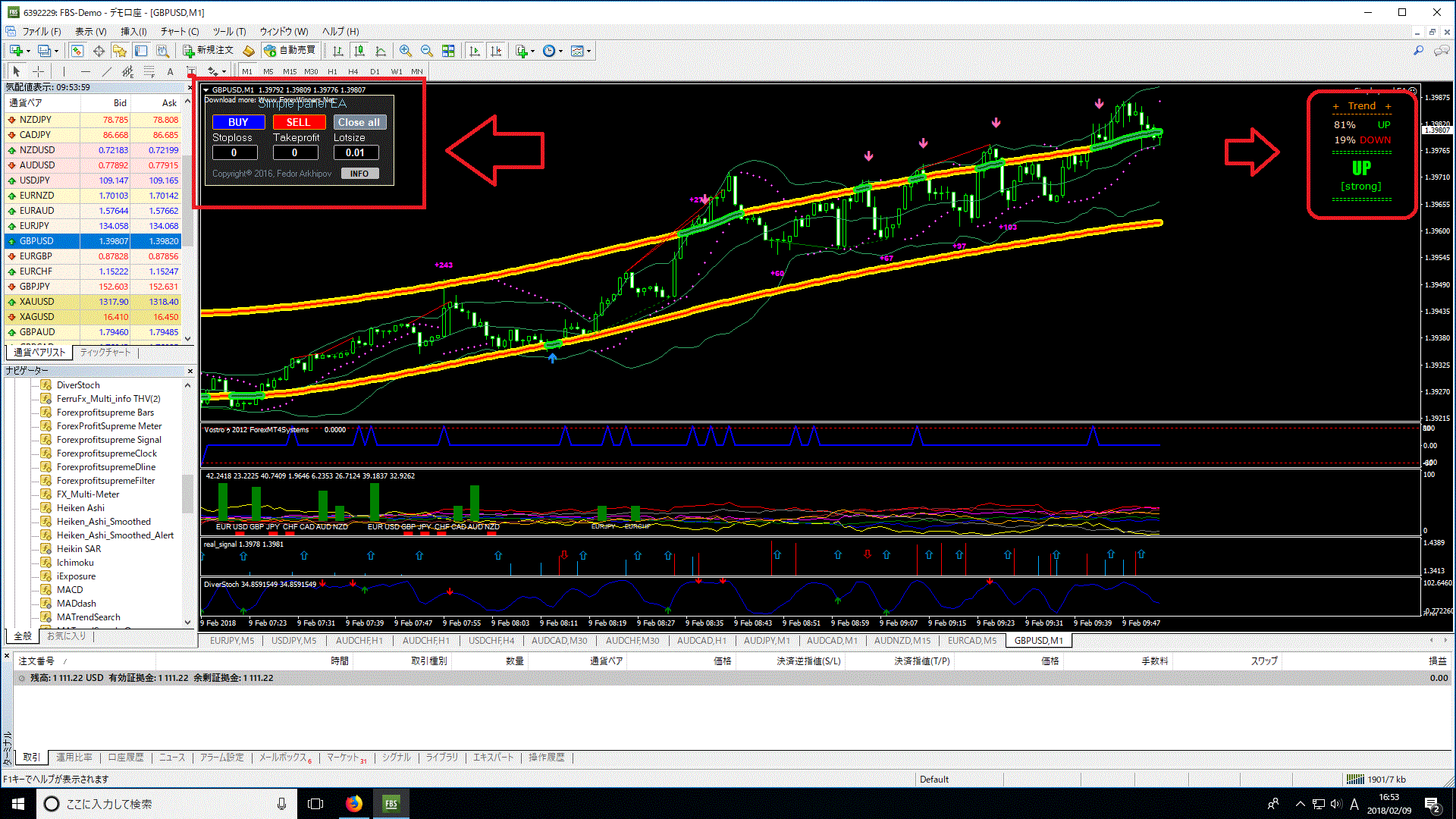Open the tile windows layout icon
This screenshot has width=1456, height=819.
tap(448, 51)
